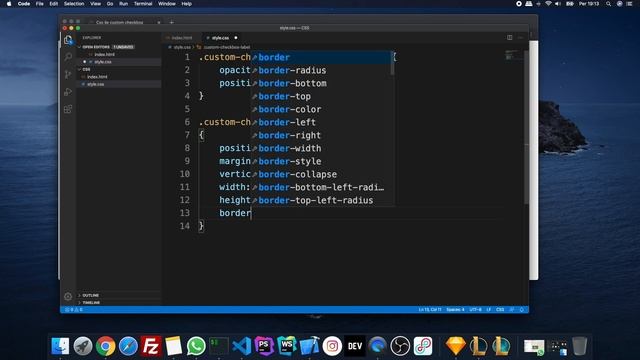The image size is (640, 360).
Task: Open the Selection menu
Action: (74, 4)
